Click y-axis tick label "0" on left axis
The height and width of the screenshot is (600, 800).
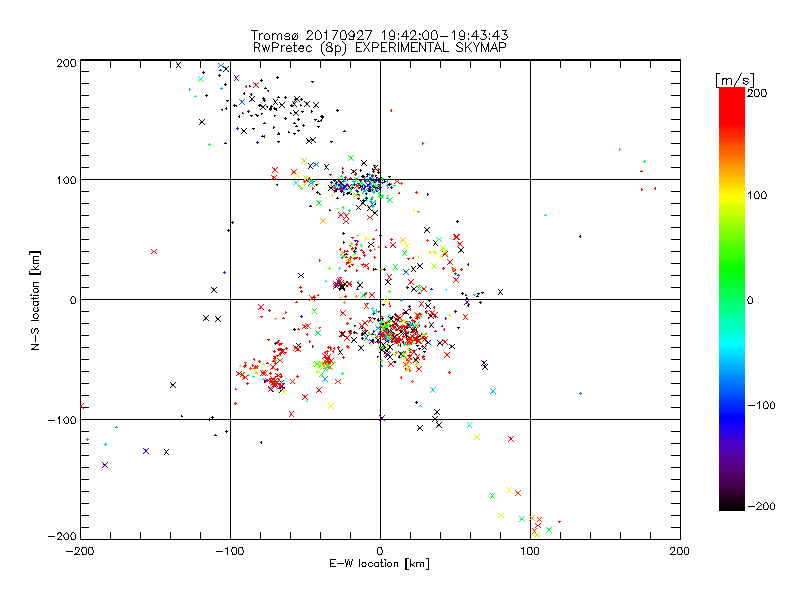73,300
